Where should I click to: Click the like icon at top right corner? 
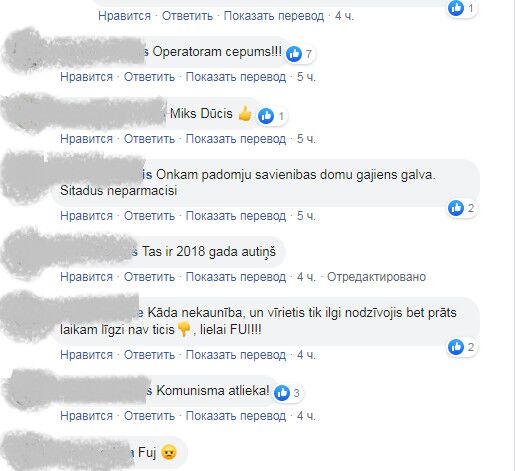tap(456, 8)
